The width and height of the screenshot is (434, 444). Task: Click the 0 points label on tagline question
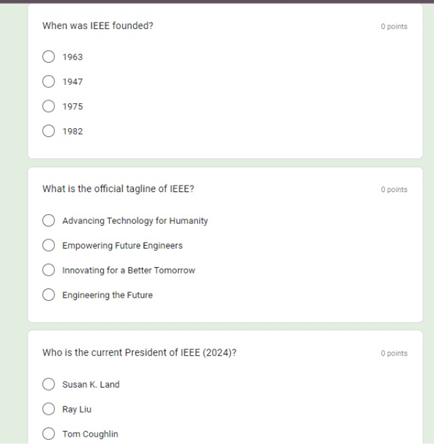click(394, 190)
